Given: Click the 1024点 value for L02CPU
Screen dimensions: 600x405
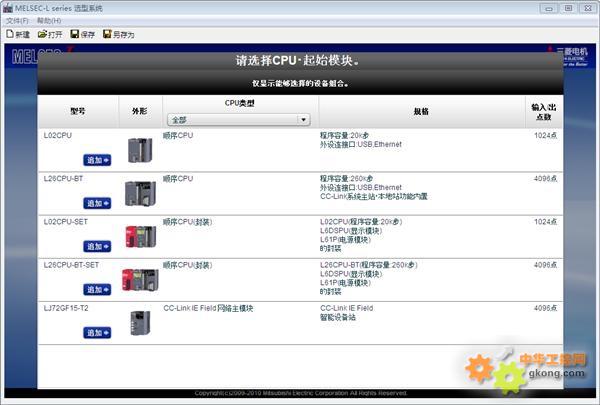Looking at the screenshot, I should tap(546, 136).
